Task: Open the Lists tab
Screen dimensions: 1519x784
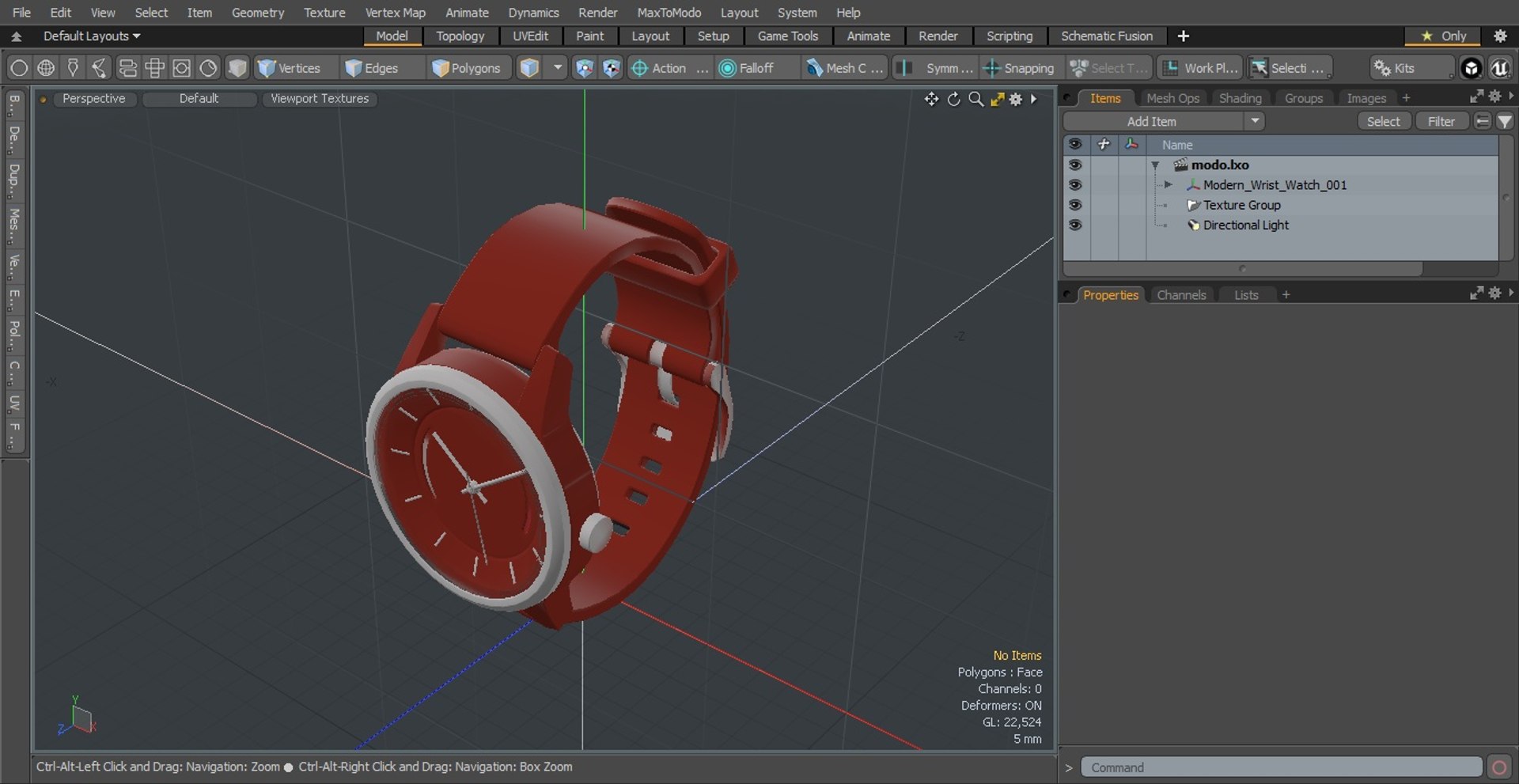Action: [x=1246, y=295]
